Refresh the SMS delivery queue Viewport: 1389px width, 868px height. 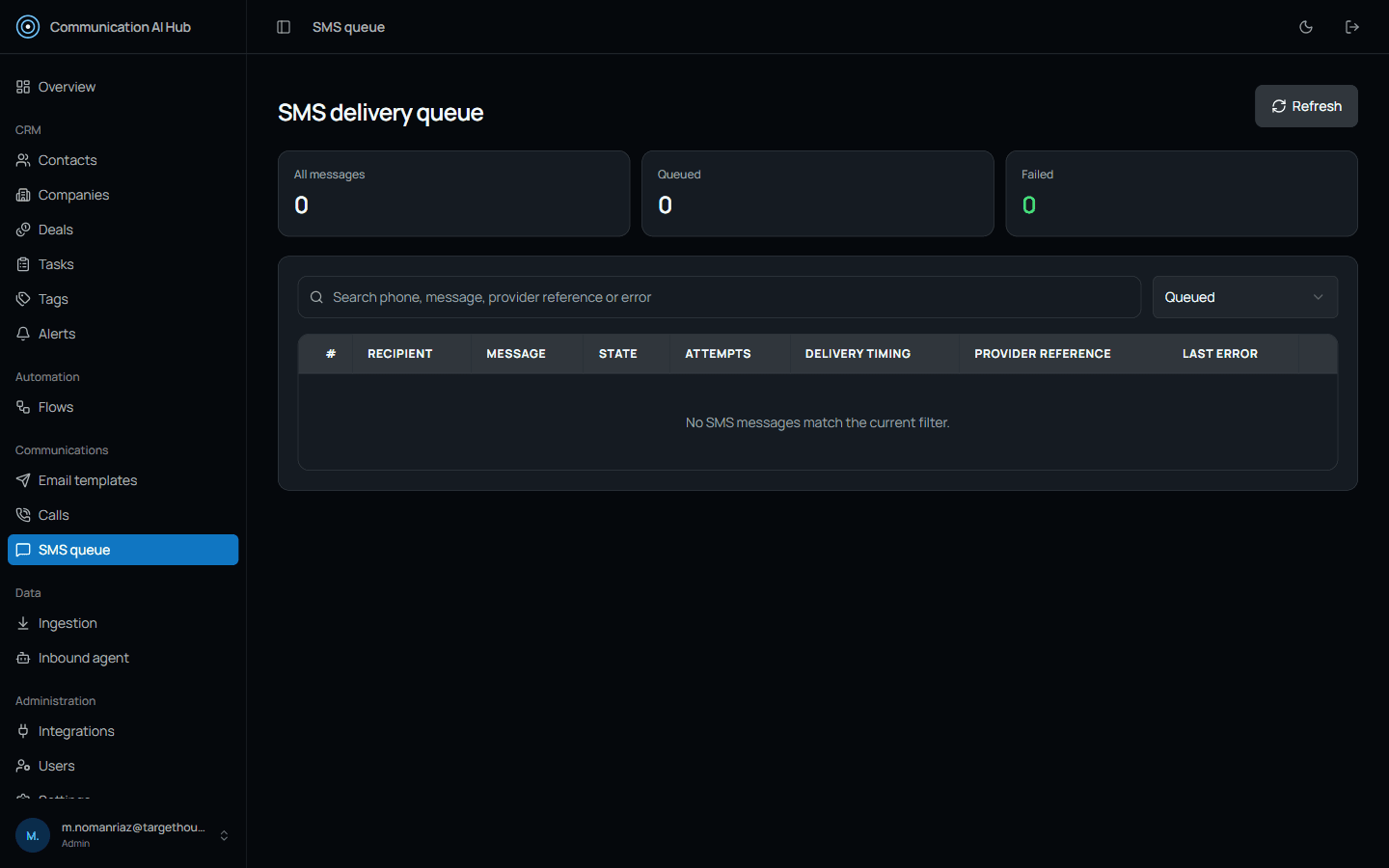[1306, 106]
